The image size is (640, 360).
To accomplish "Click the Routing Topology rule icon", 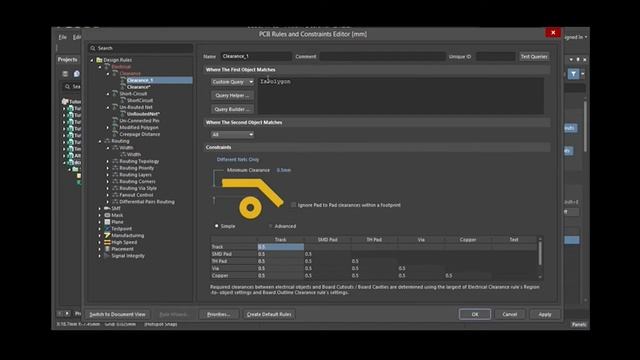I will [x=115, y=161].
